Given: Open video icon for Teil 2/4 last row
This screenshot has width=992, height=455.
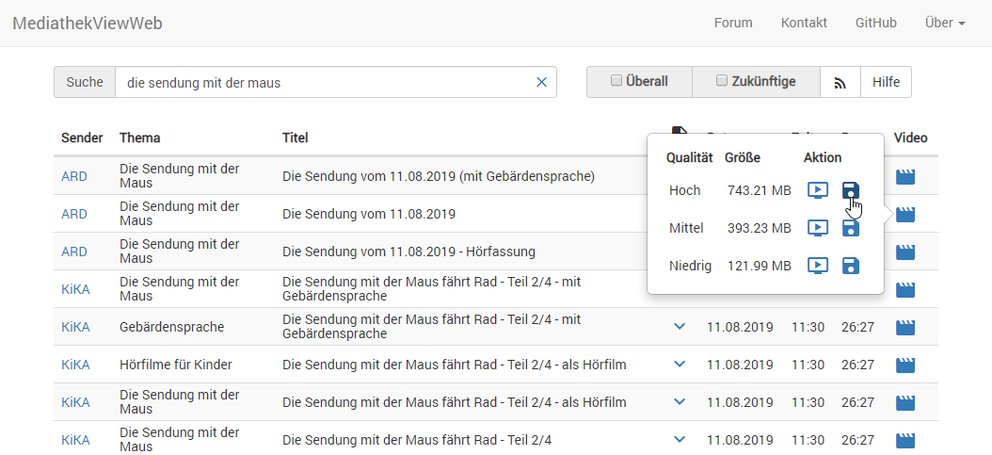Looking at the screenshot, I should click(x=905, y=440).
